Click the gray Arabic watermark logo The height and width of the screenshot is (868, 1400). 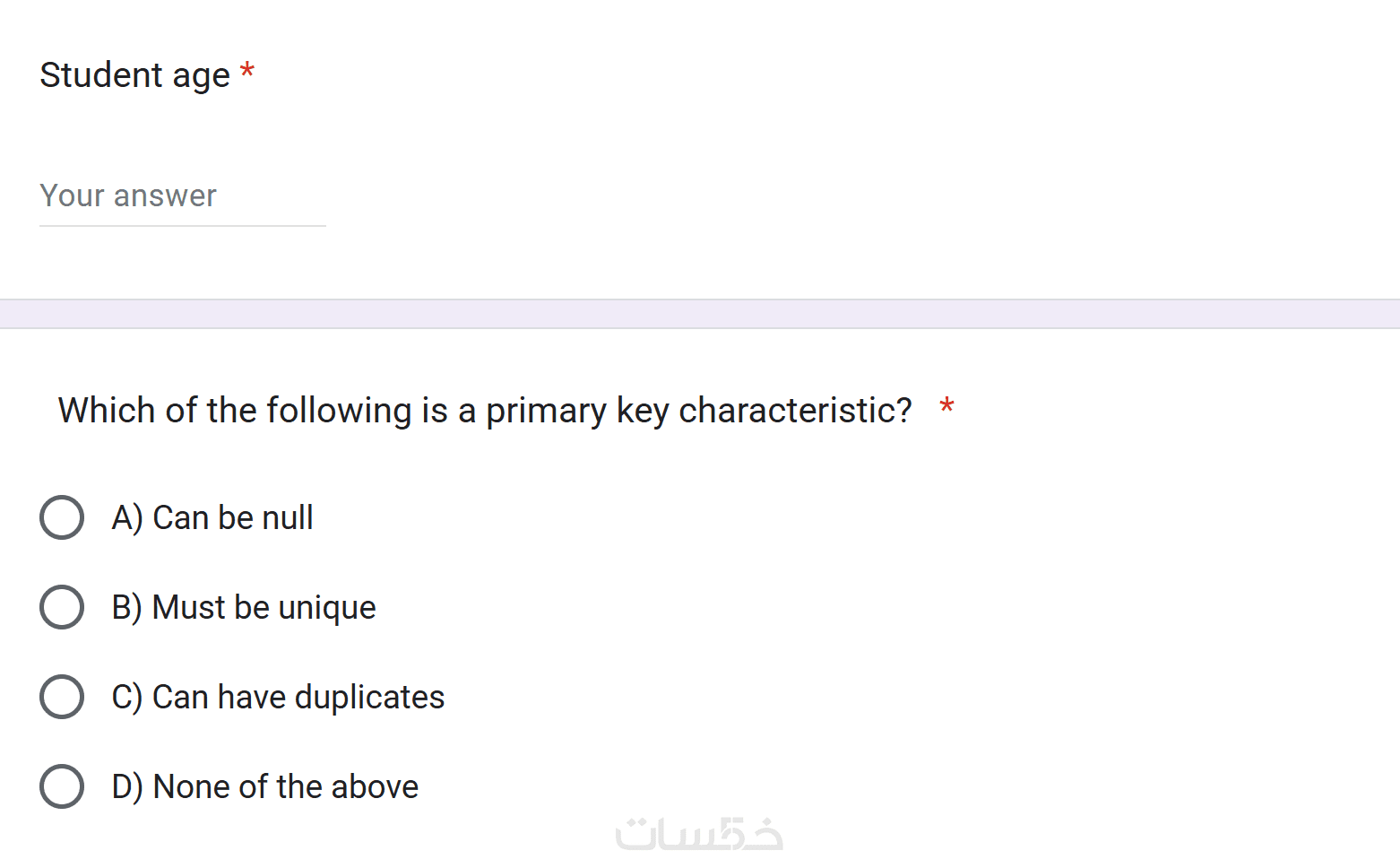pyautogui.click(x=699, y=834)
